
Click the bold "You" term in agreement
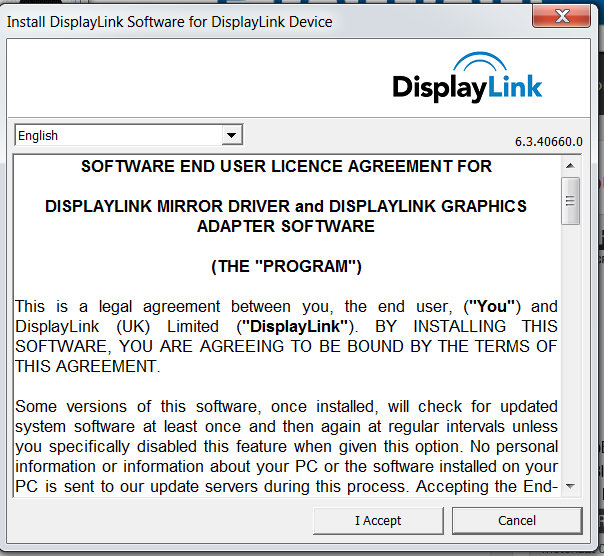[492, 307]
